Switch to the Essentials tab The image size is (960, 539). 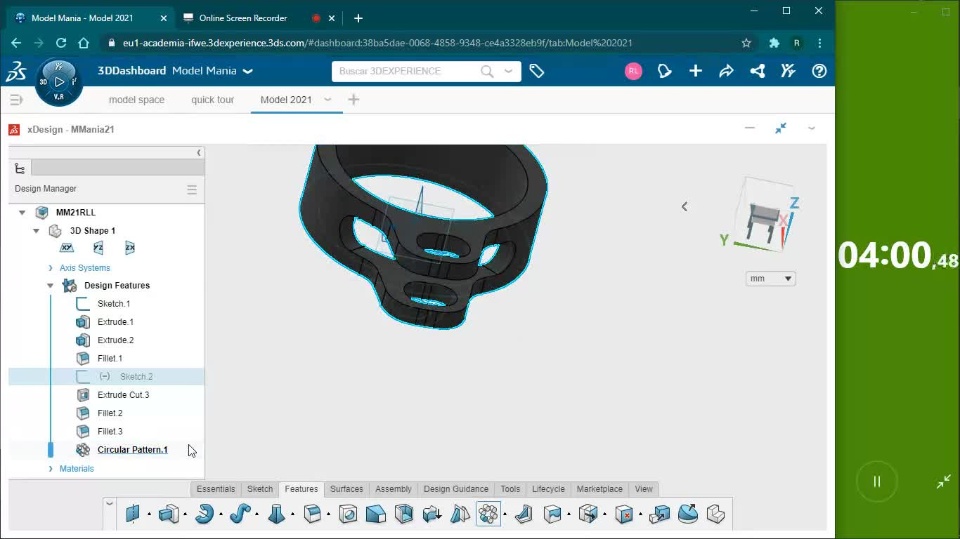point(216,489)
